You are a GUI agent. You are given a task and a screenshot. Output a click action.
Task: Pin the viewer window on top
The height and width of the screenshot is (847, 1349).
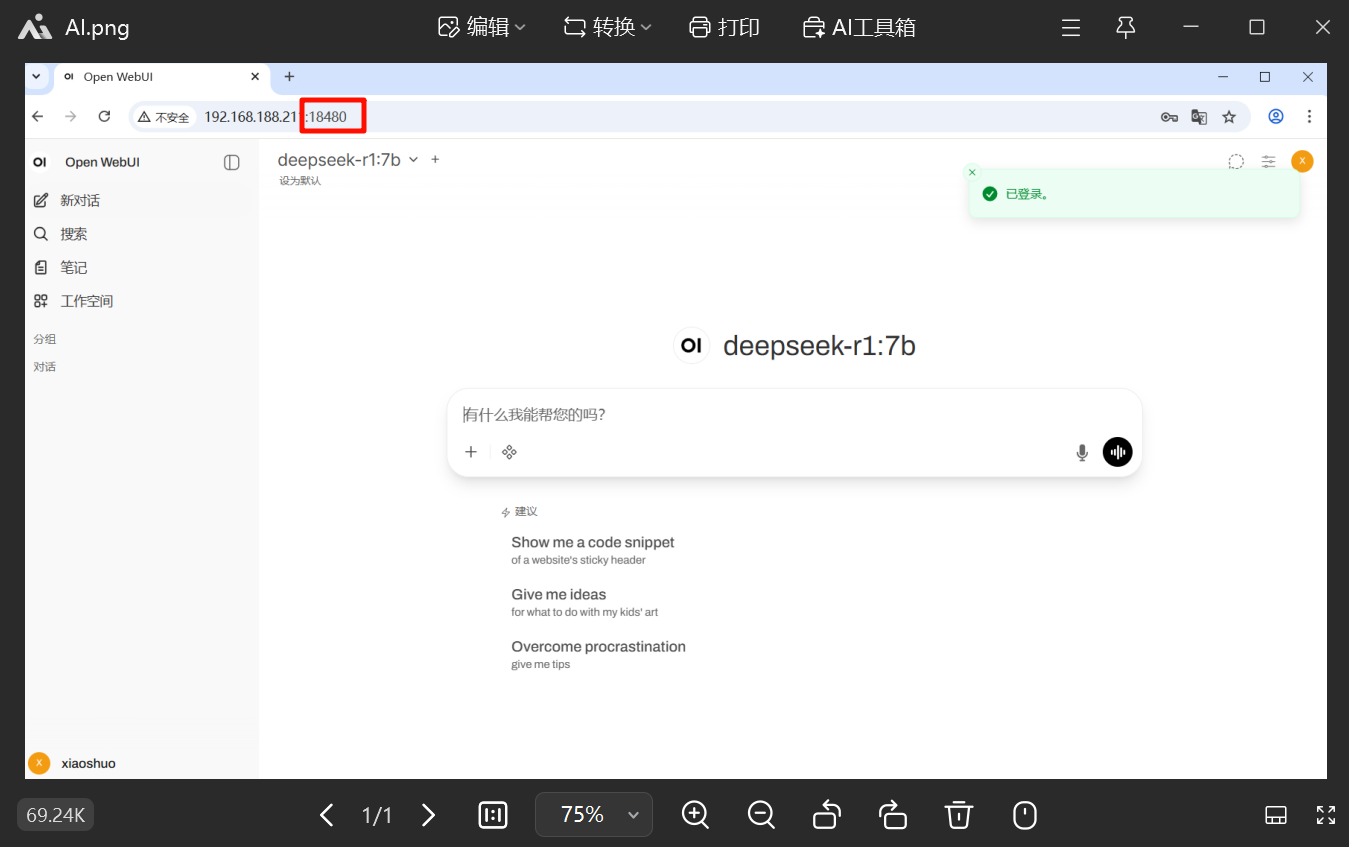click(x=1126, y=28)
